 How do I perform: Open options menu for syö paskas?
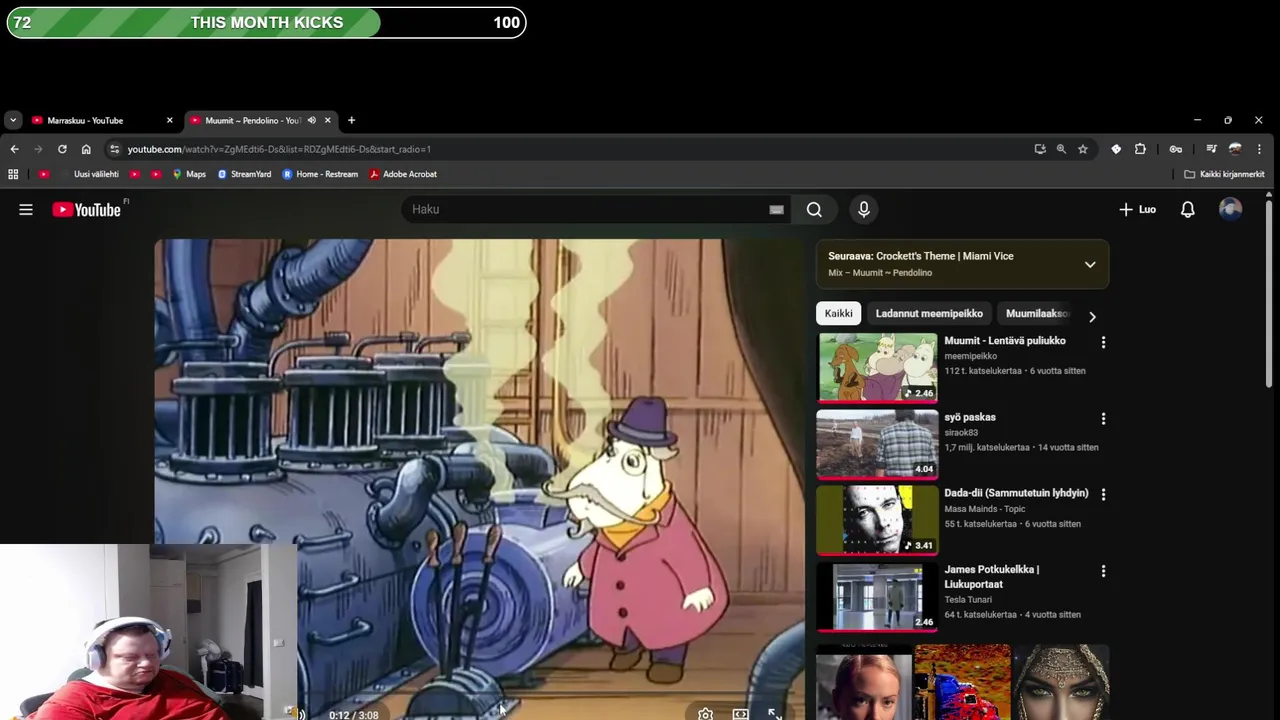(x=1103, y=419)
